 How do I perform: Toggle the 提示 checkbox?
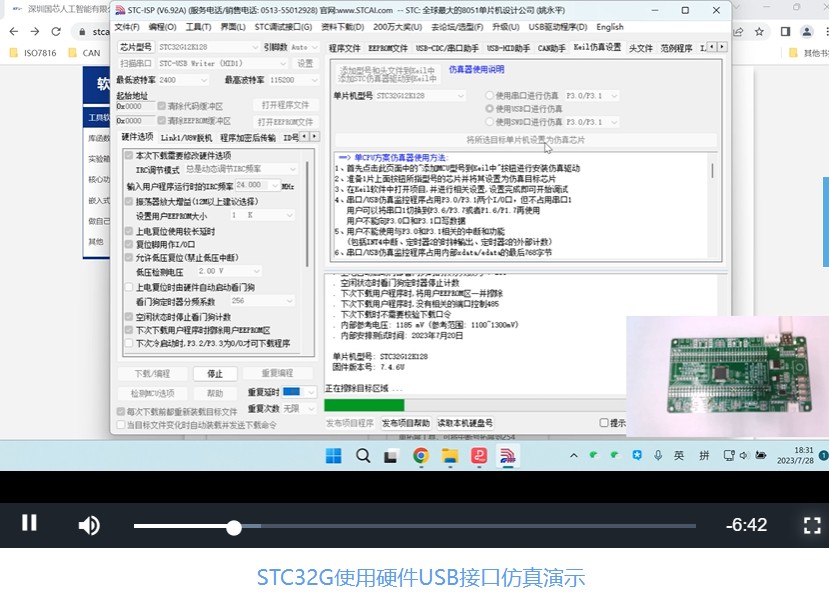(604, 422)
